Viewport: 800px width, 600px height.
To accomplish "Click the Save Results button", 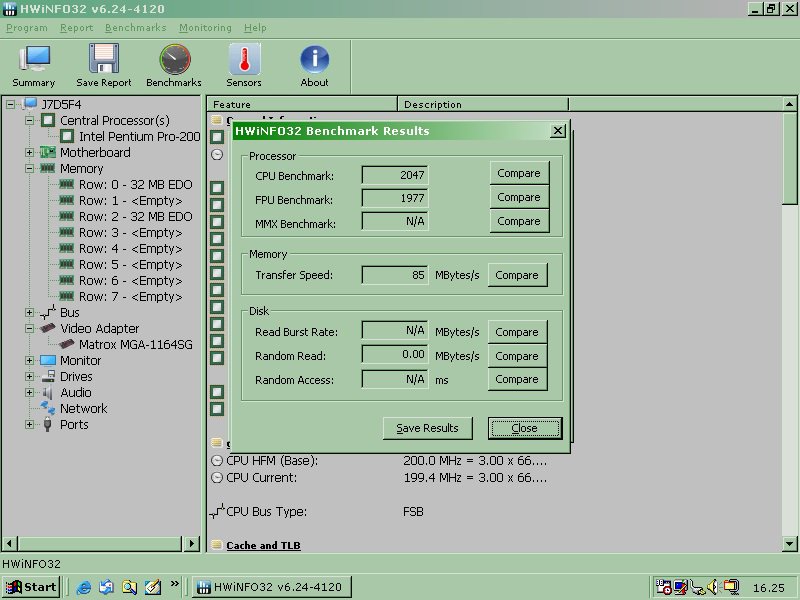I will point(427,428).
